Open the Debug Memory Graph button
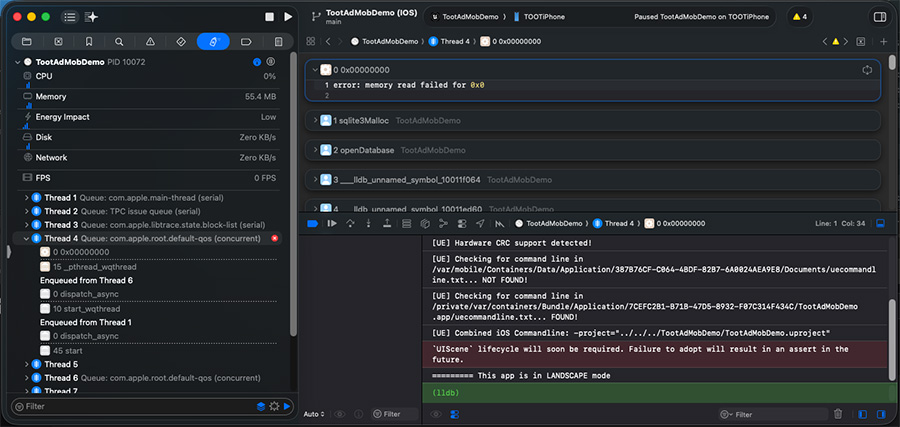The height and width of the screenshot is (427, 900). tap(443, 223)
